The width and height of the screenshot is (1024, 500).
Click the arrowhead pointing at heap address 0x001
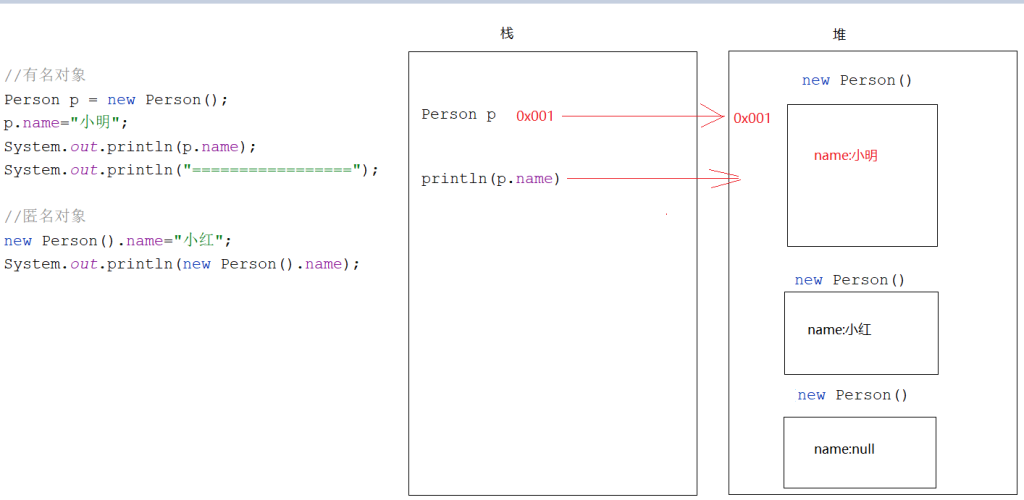coord(714,116)
